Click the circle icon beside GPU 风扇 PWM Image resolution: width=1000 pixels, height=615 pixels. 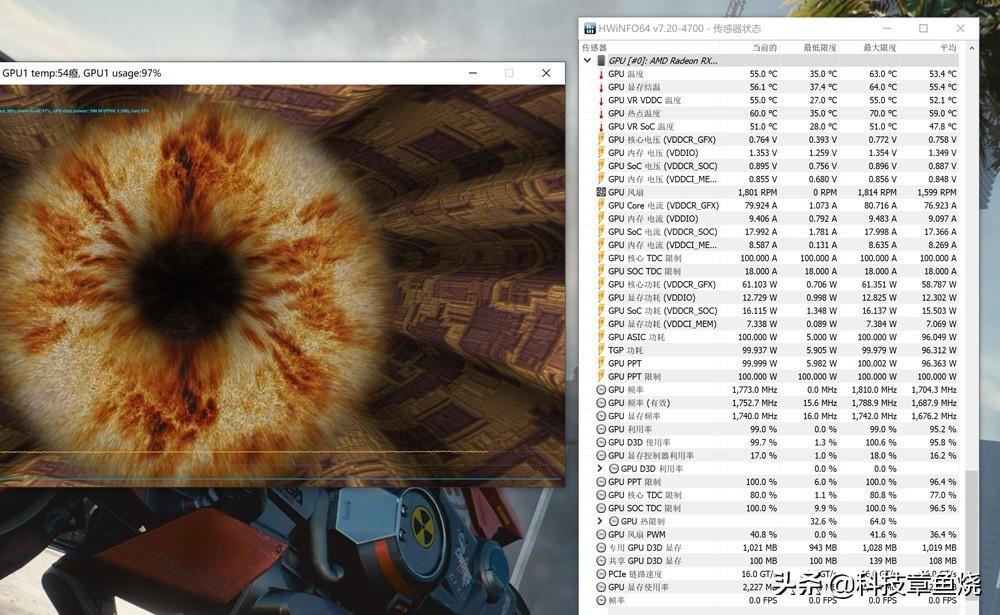click(601, 535)
